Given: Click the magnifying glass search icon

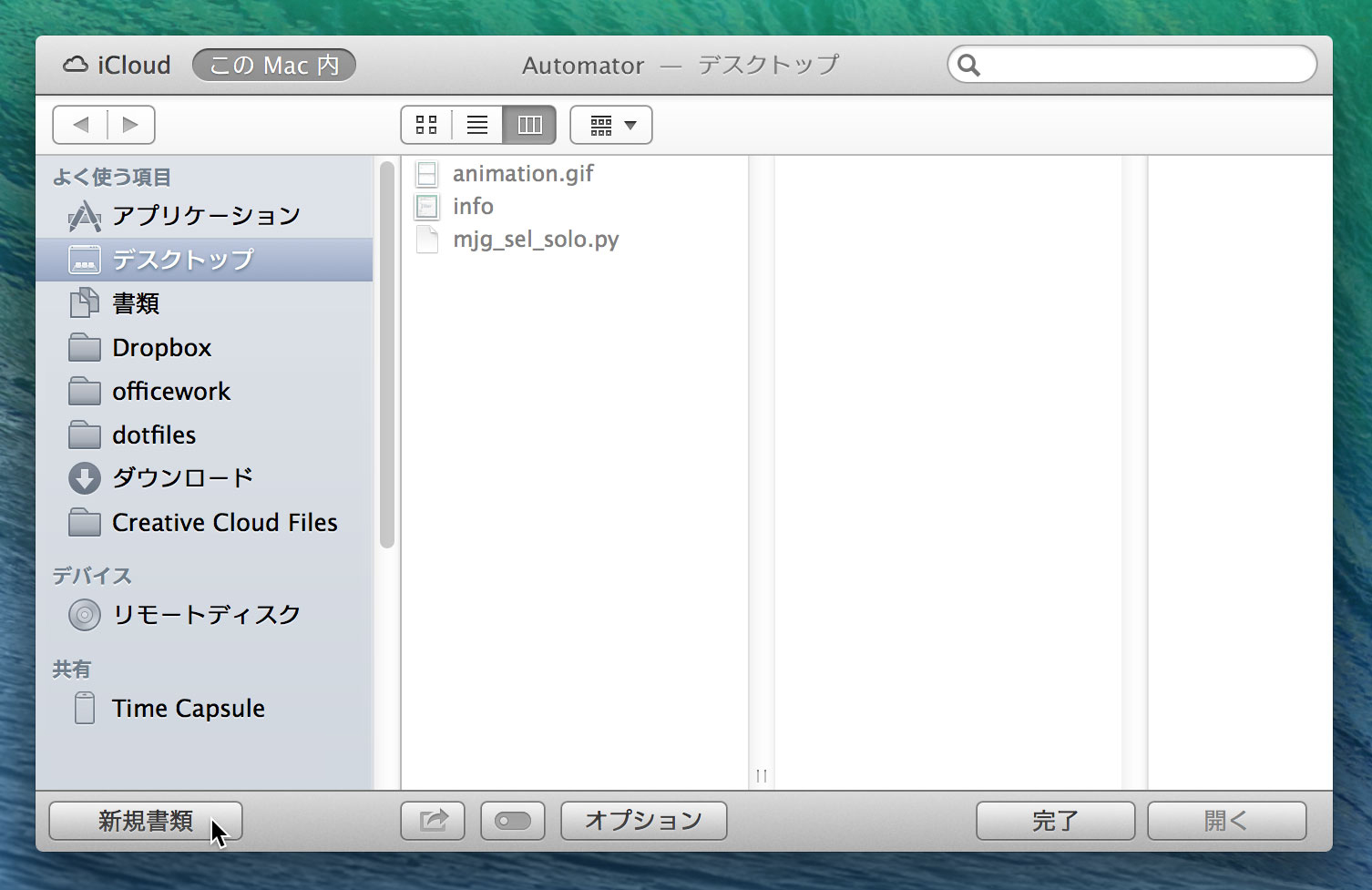Looking at the screenshot, I should [x=969, y=65].
